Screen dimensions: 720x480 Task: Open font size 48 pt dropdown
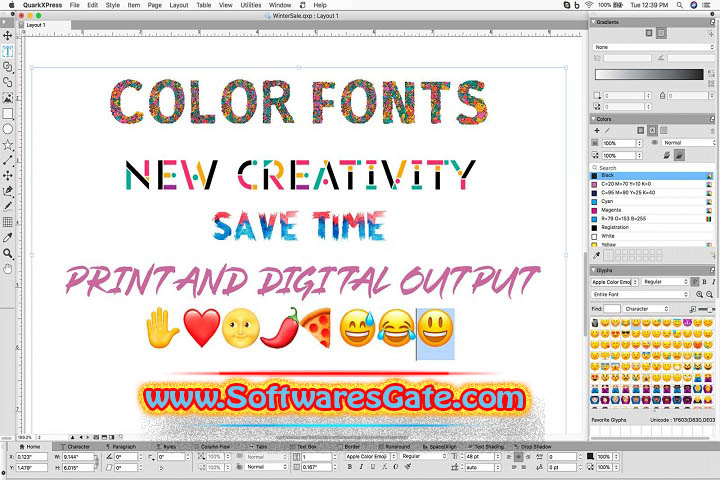point(497,457)
